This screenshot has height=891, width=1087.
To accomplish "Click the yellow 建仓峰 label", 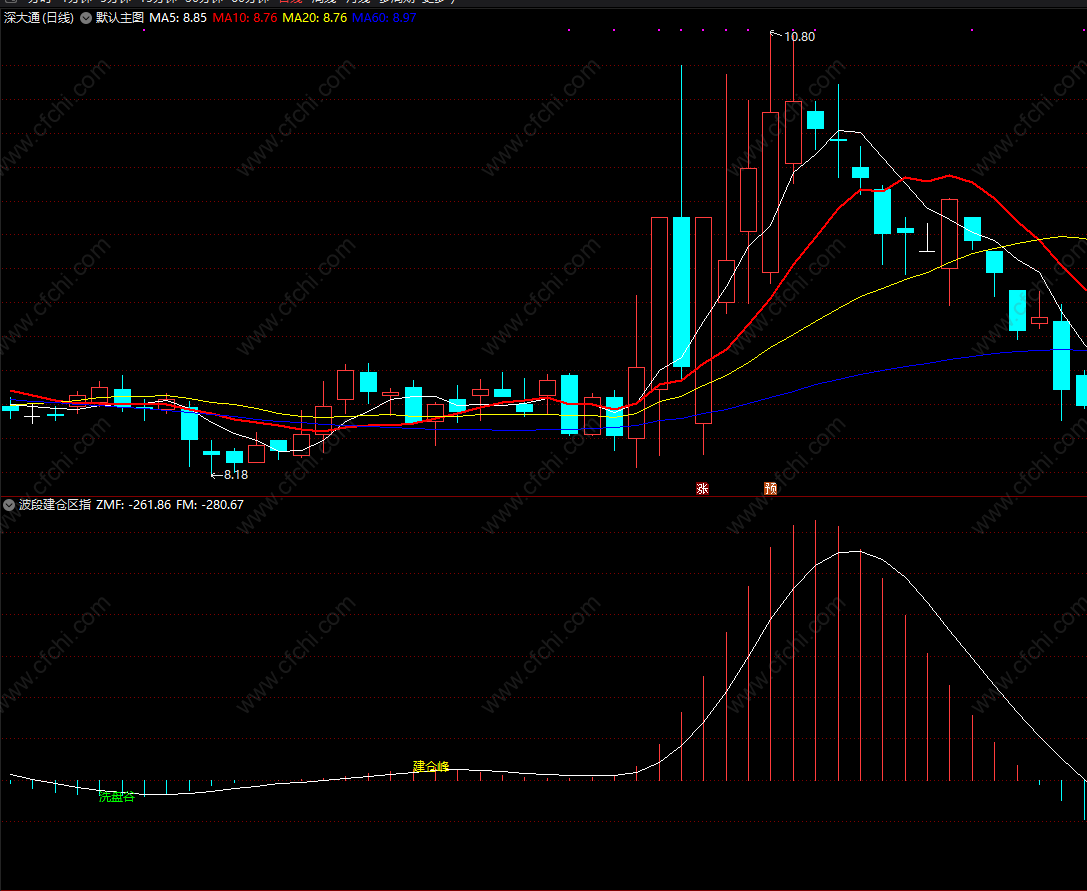I will point(431,766).
